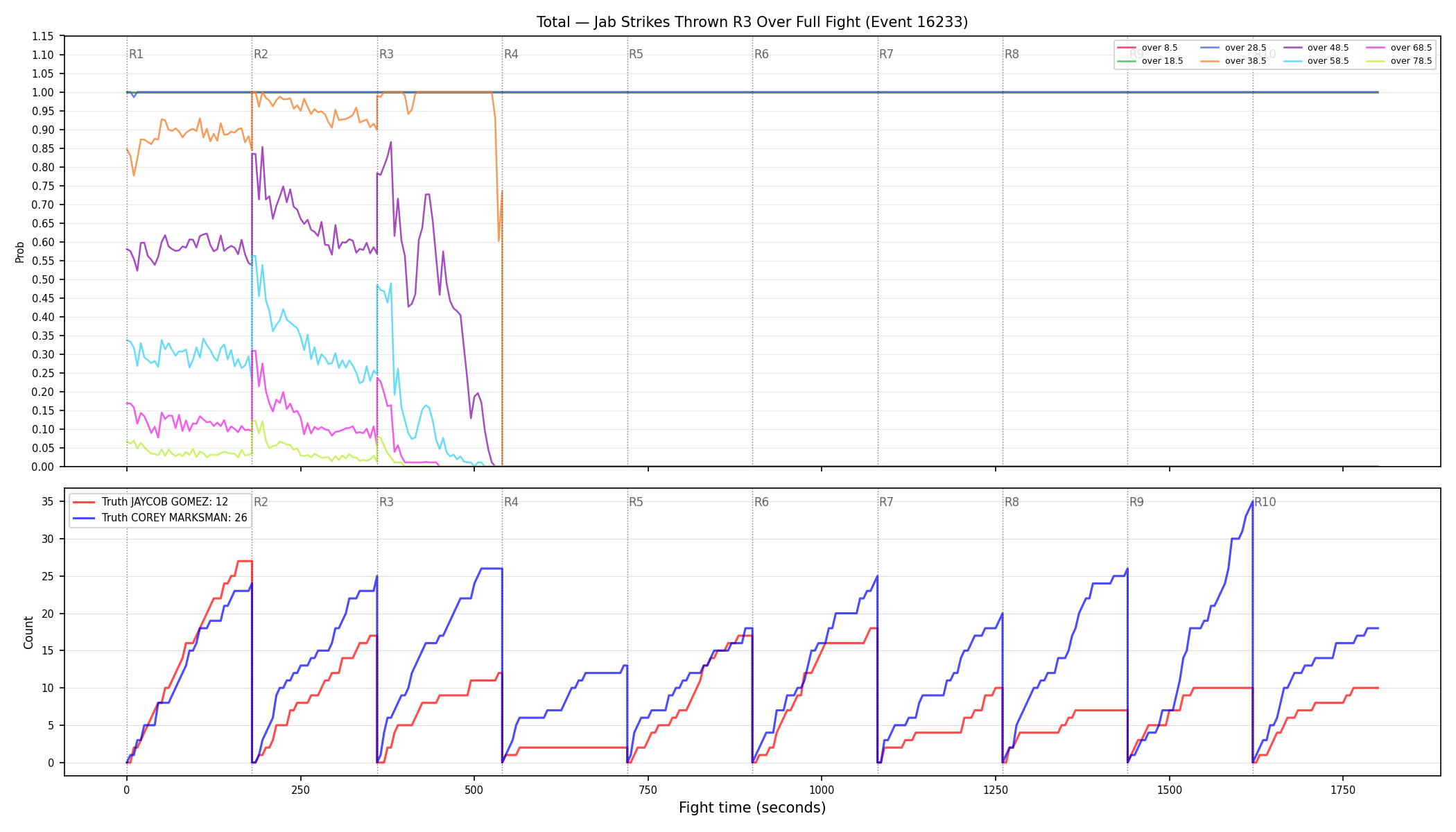Viewport: 1456px width, 832px height.
Task: Click the R5 label in the Prob chart
Action: pos(636,54)
